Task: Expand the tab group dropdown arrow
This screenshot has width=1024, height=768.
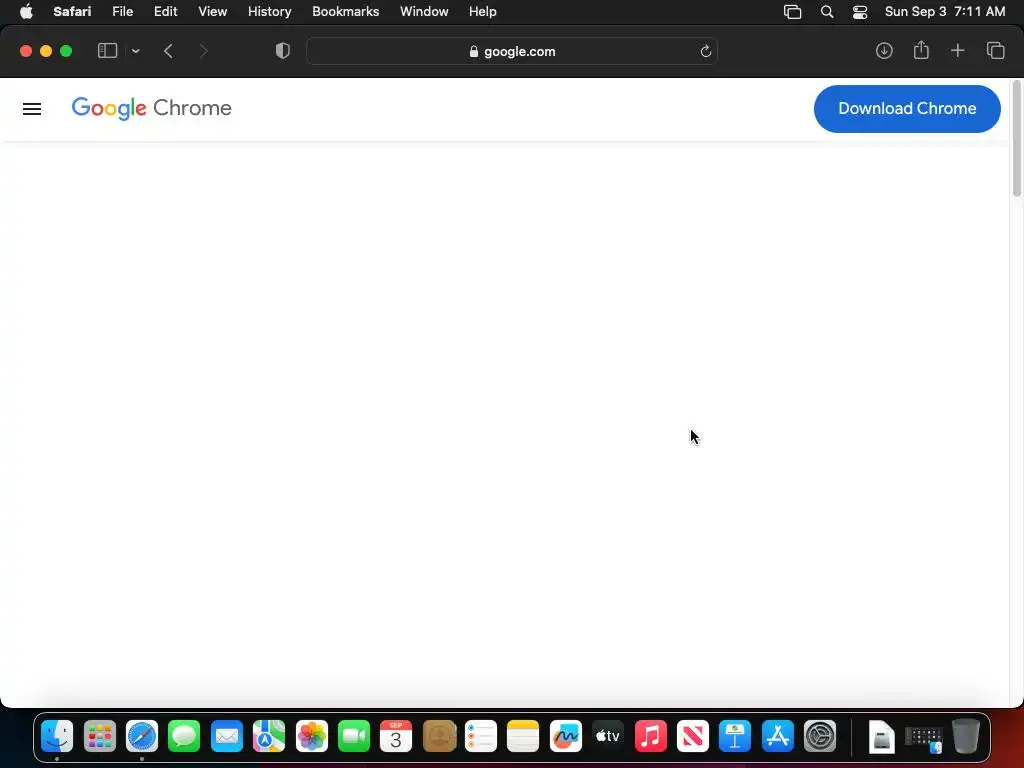Action: tap(136, 51)
